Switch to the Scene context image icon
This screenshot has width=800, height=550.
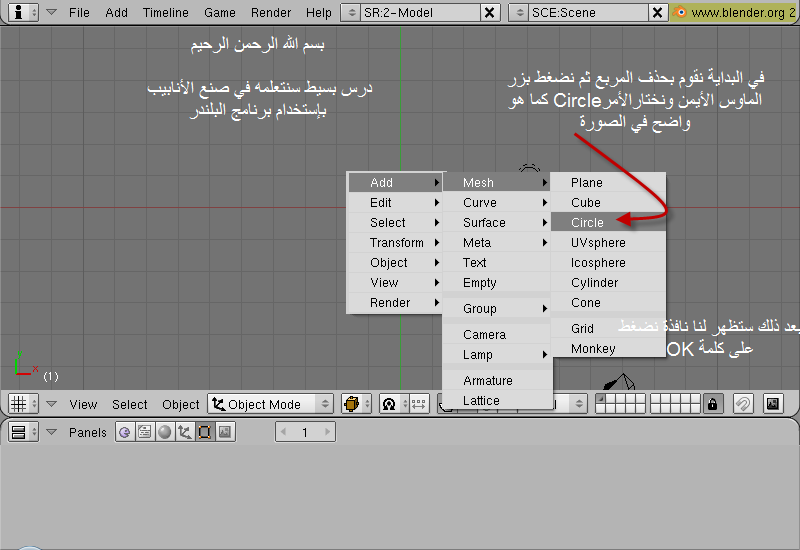coord(225,432)
